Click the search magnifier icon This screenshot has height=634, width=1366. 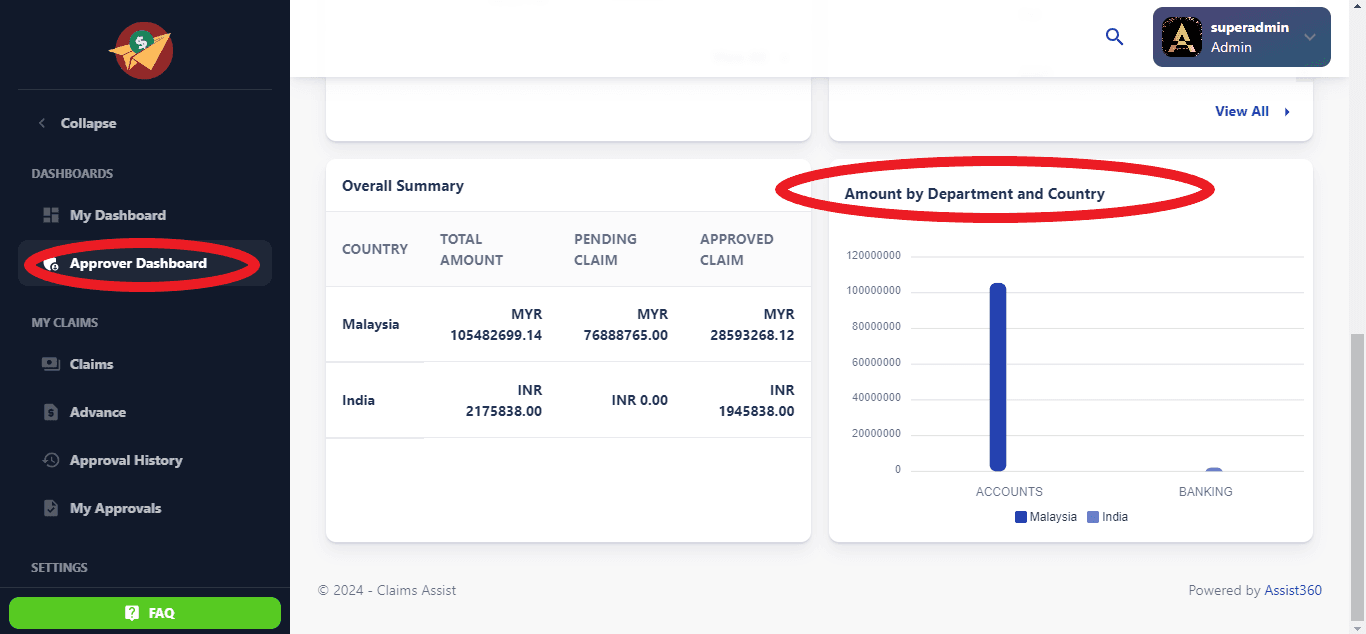pyautogui.click(x=1114, y=37)
